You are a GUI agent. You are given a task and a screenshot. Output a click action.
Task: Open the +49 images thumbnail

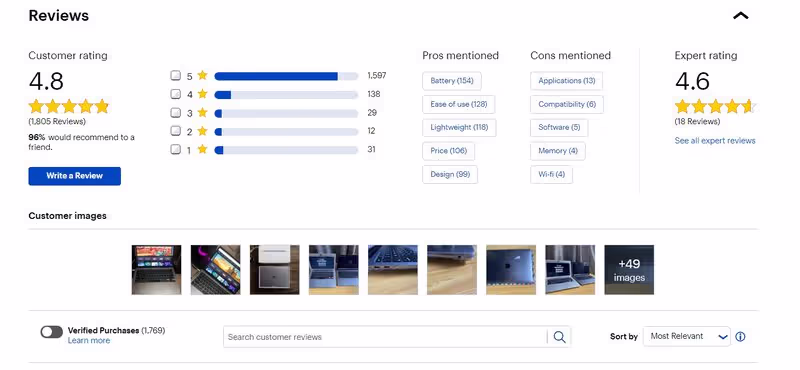click(x=629, y=270)
